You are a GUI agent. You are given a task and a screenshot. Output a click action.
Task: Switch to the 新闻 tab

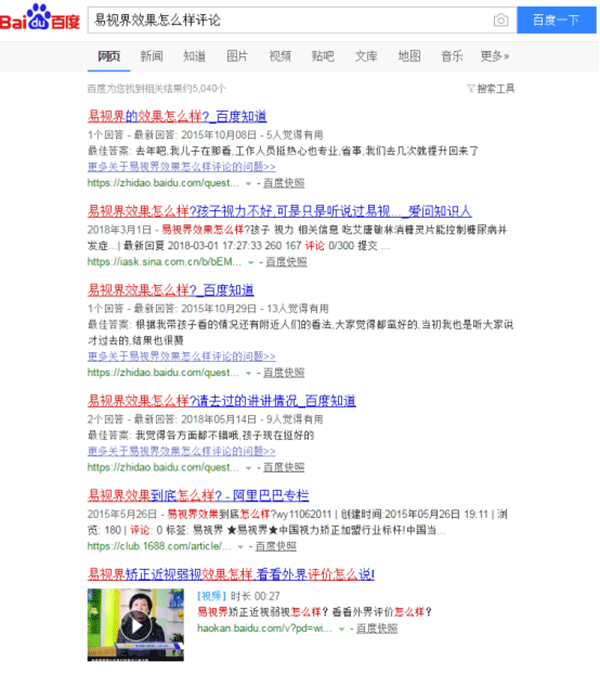point(152,56)
